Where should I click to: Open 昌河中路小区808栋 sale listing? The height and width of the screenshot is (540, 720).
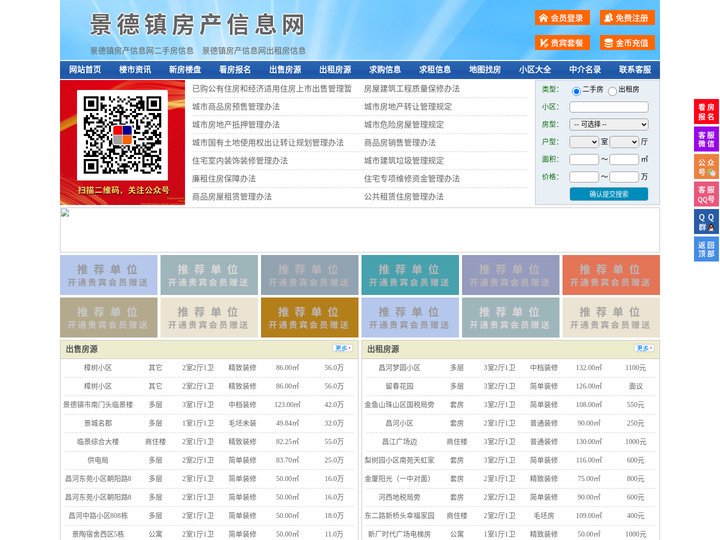(98, 515)
